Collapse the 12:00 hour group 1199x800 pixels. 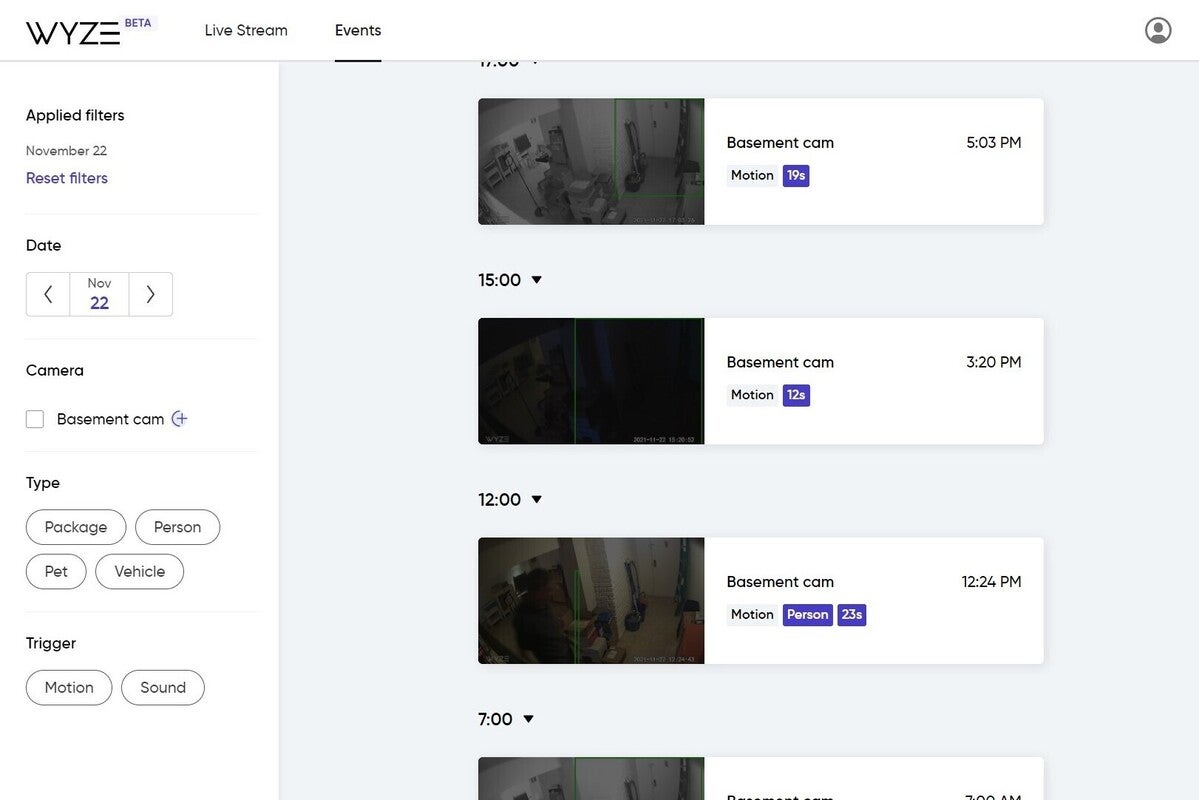click(x=536, y=499)
